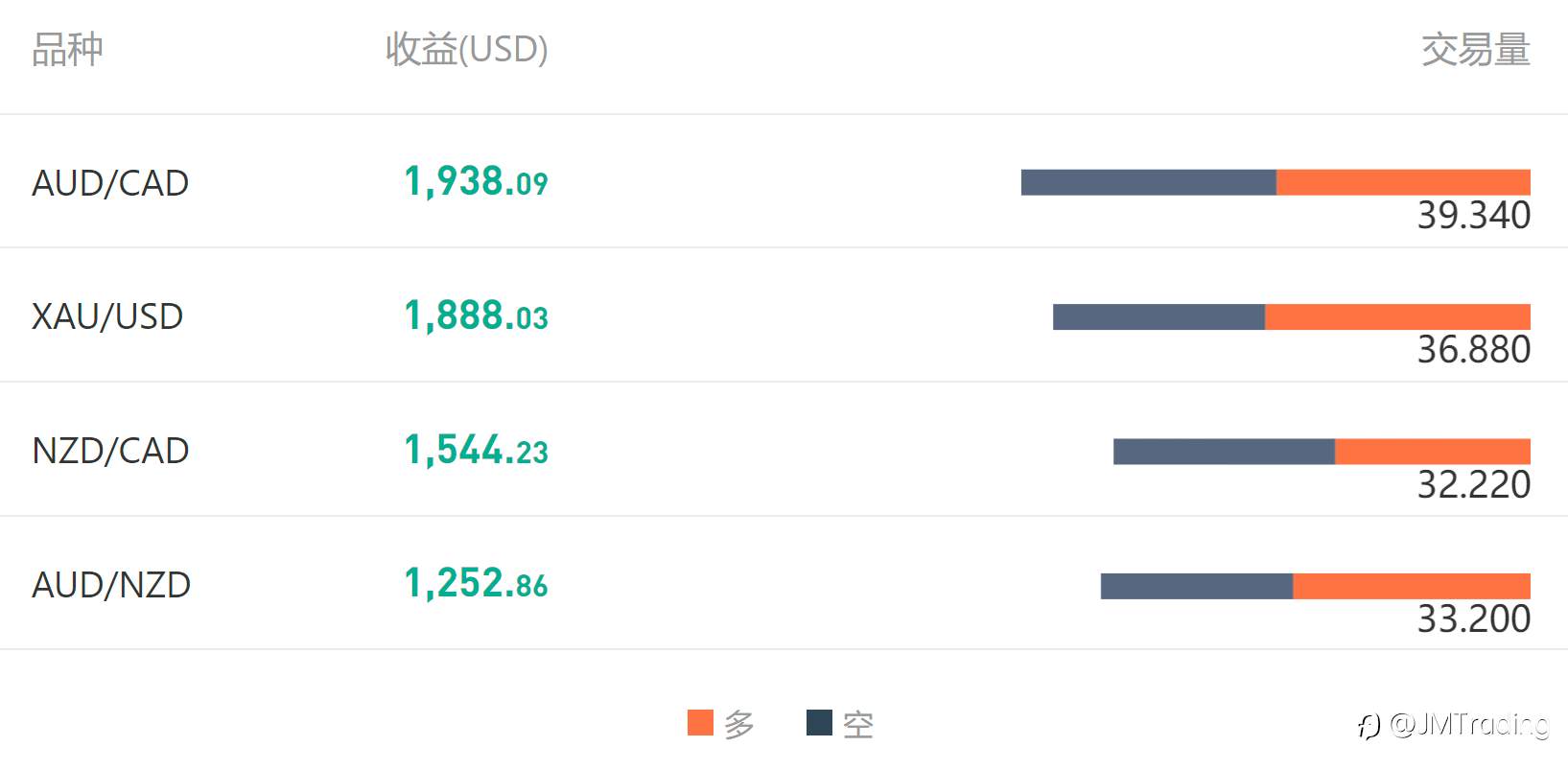The height and width of the screenshot is (770, 1568).
Task: Click AUD/CAD orange long volume bar
Action: [x=1403, y=182]
